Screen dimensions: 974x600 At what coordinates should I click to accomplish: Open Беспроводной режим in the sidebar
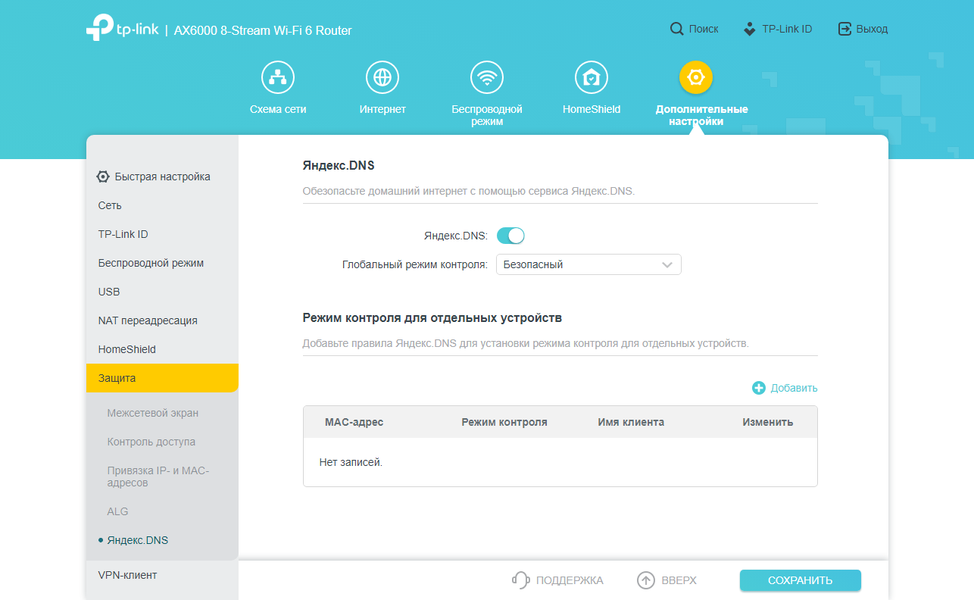tap(162, 263)
